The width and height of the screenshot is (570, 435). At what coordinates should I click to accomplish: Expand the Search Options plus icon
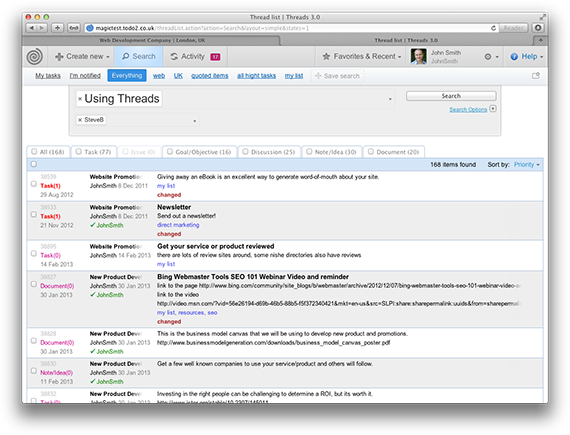click(493, 109)
